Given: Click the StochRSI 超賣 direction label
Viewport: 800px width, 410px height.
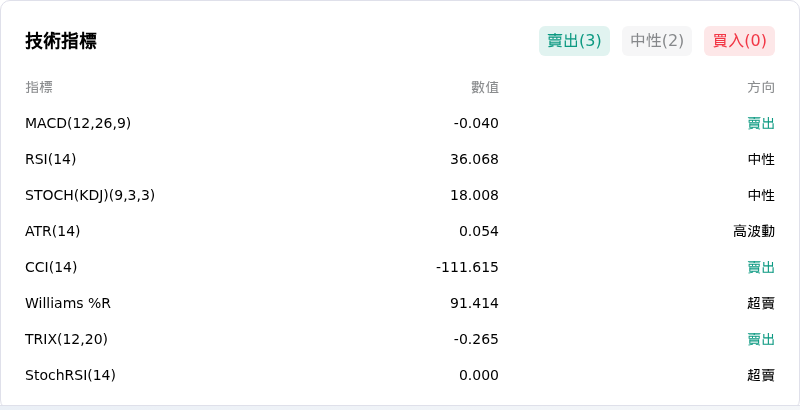Looking at the screenshot, I should pyautogui.click(x=761, y=375).
